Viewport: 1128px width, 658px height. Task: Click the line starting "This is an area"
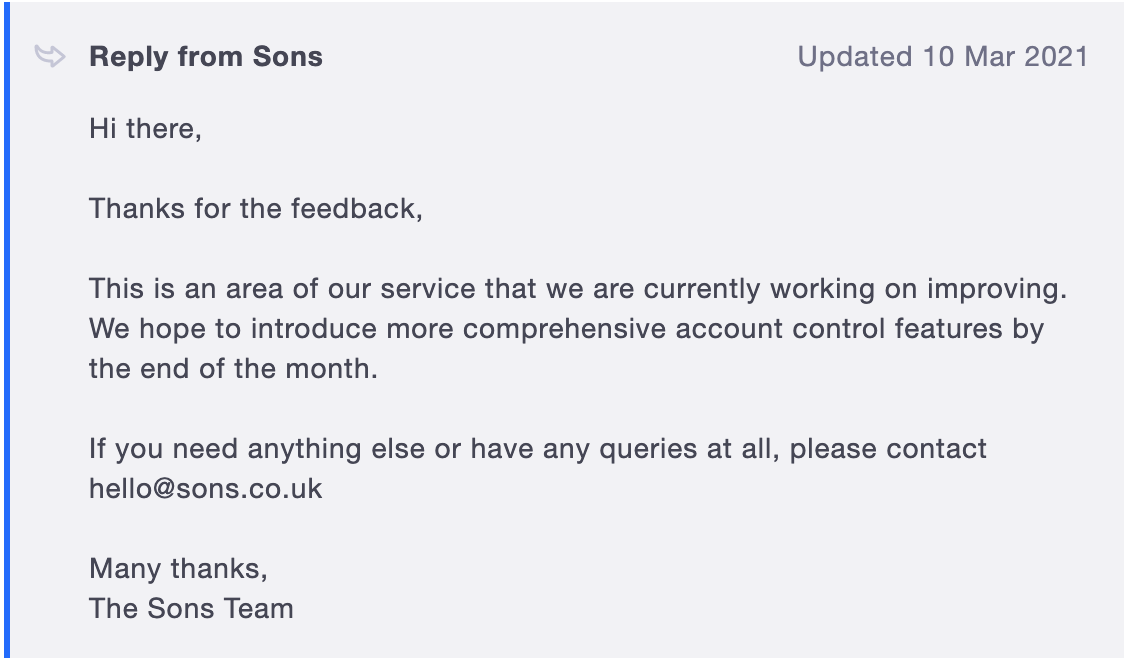pos(578,289)
